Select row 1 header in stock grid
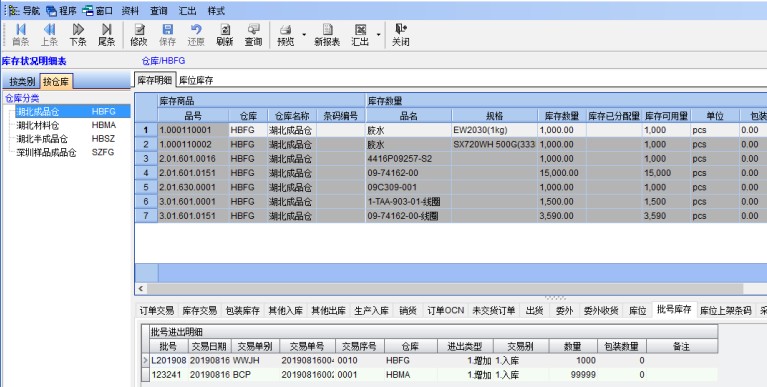Viewport: 767px width, 387px height. pos(146,130)
